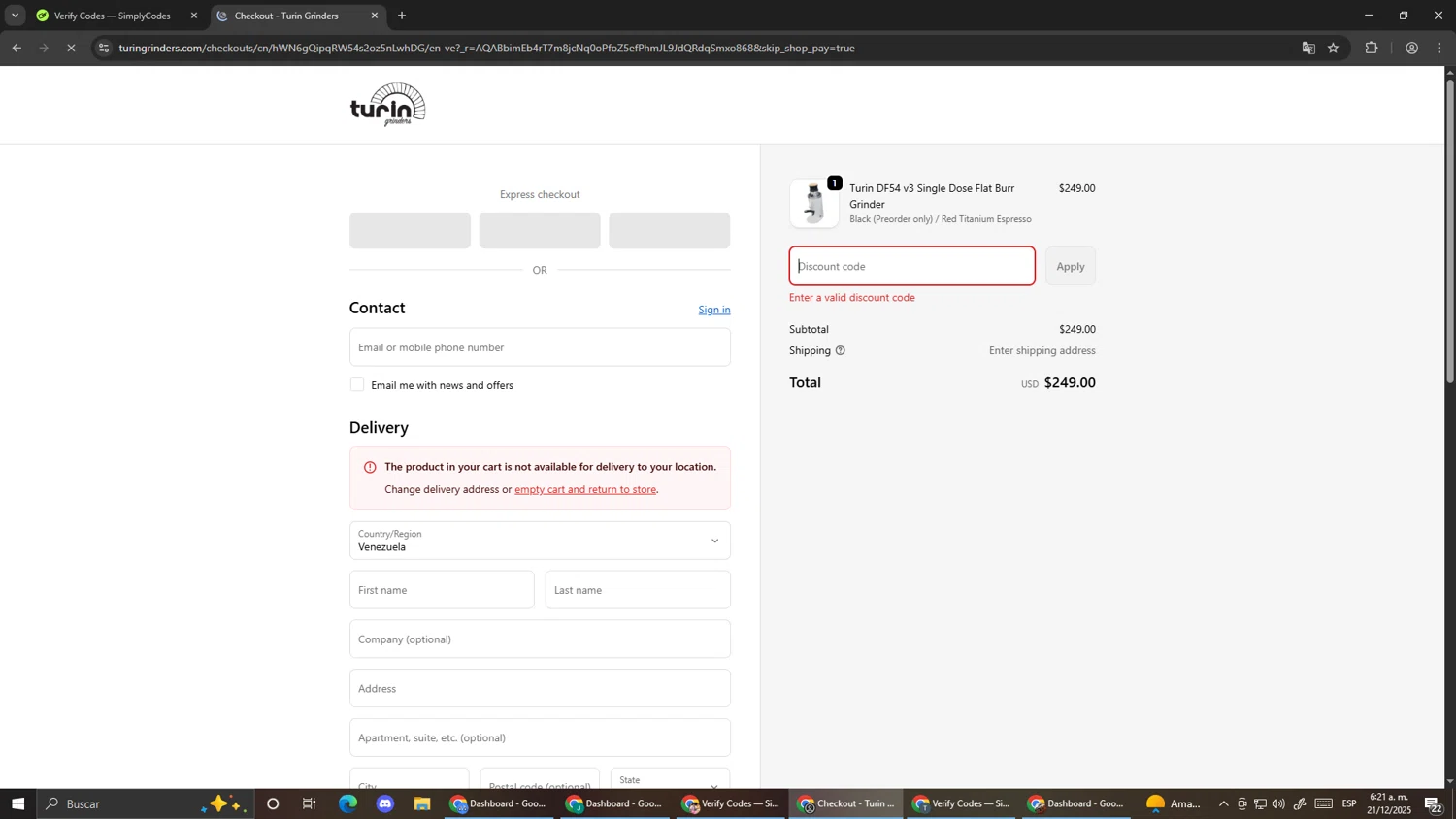1456x819 pixels.
Task: Open the tab search dropdown arrow
Action: (15, 16)
